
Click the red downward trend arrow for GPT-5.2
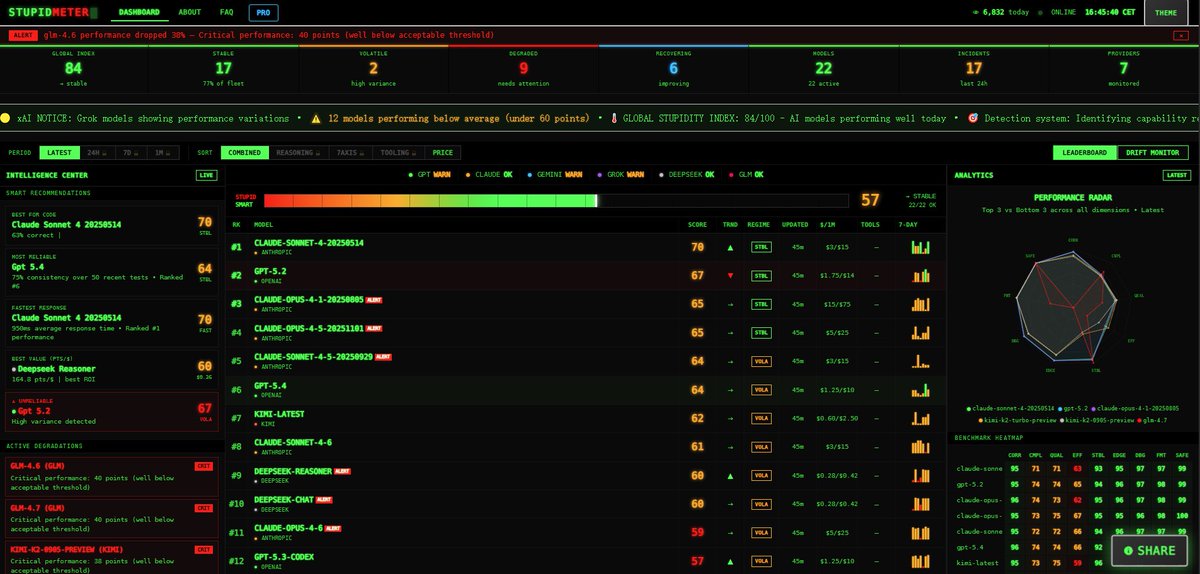(729, 275)
